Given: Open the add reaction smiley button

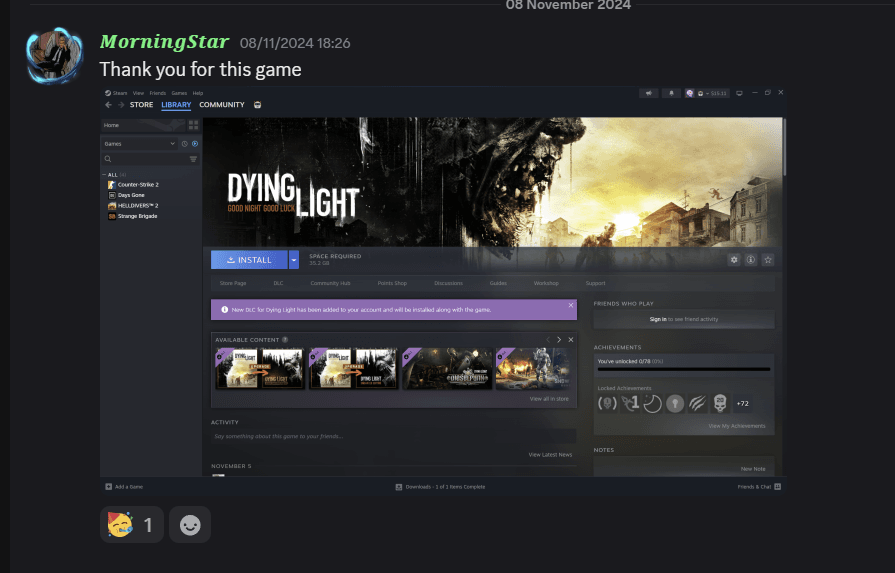Looking at the screenshot, I should coord(190,524).
